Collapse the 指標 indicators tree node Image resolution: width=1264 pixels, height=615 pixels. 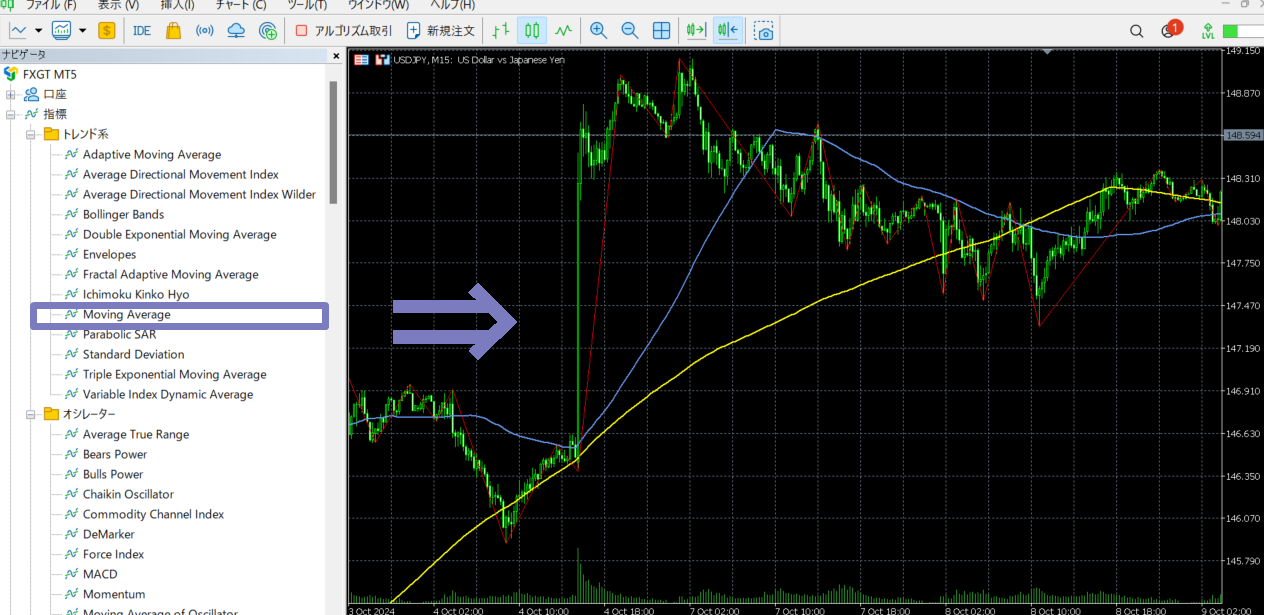[12, 114]
